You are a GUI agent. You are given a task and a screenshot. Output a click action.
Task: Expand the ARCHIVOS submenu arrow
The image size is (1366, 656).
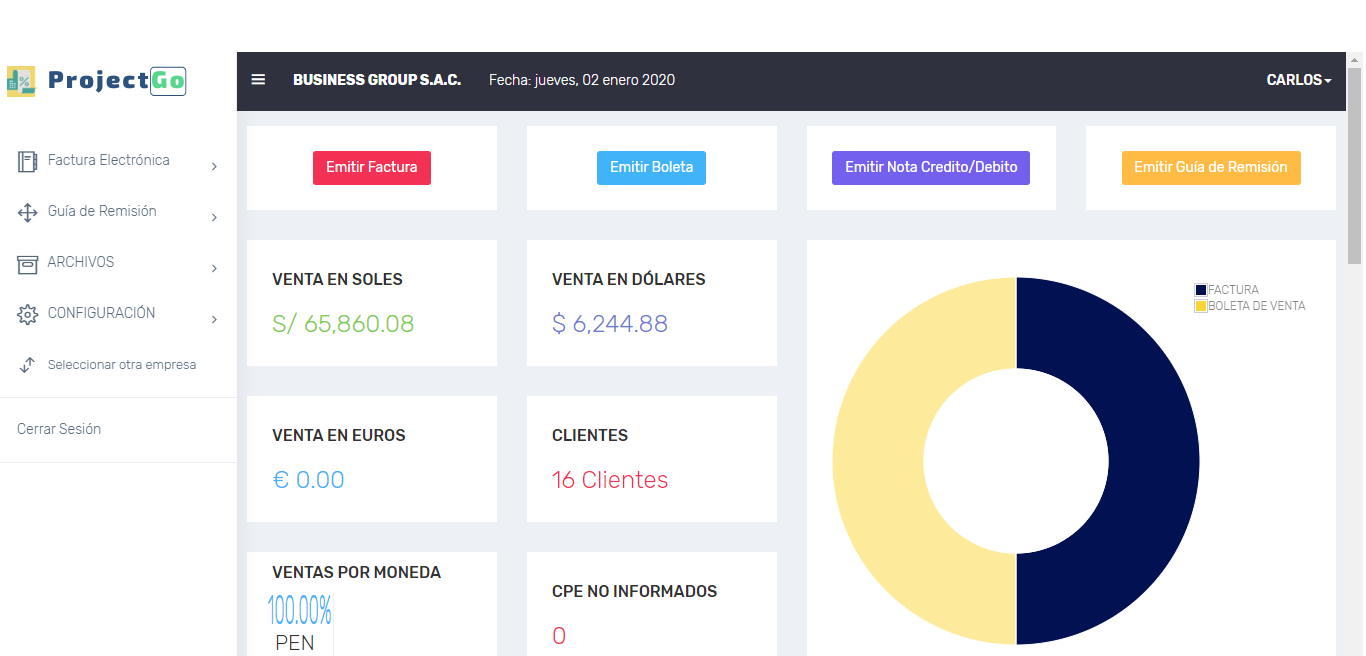[214, 269]
